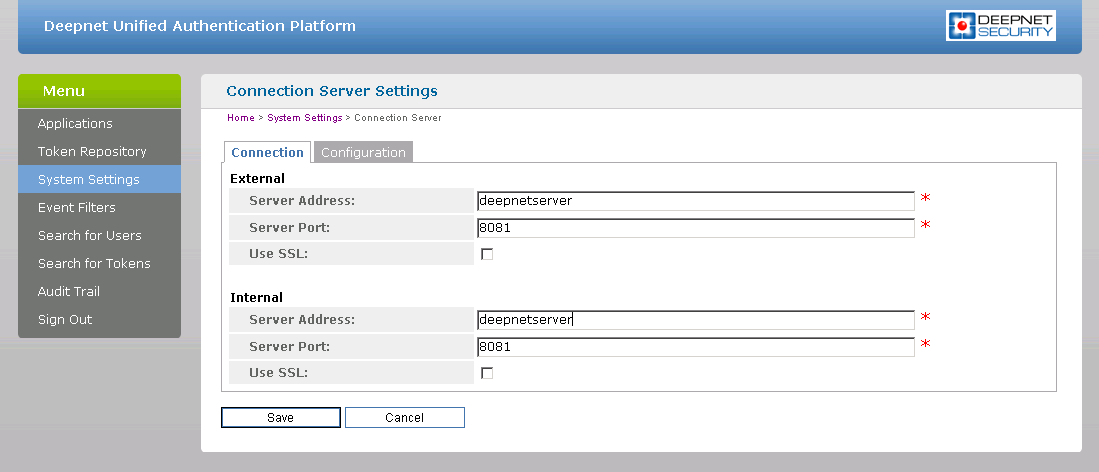Follow the Home breadcrumb link
The height and width of the screenshot is (472, 1099).
[240, 118]
